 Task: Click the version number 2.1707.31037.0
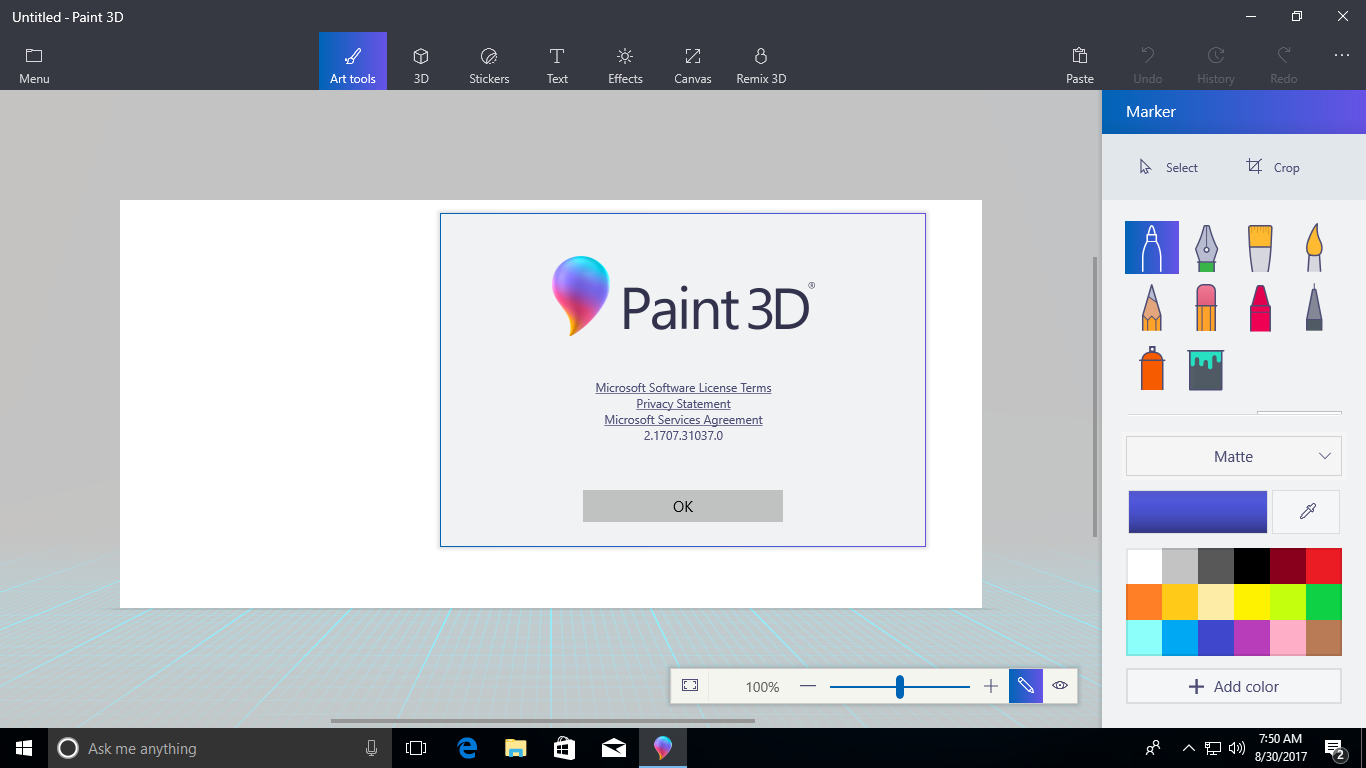click(x=683, y=436)
